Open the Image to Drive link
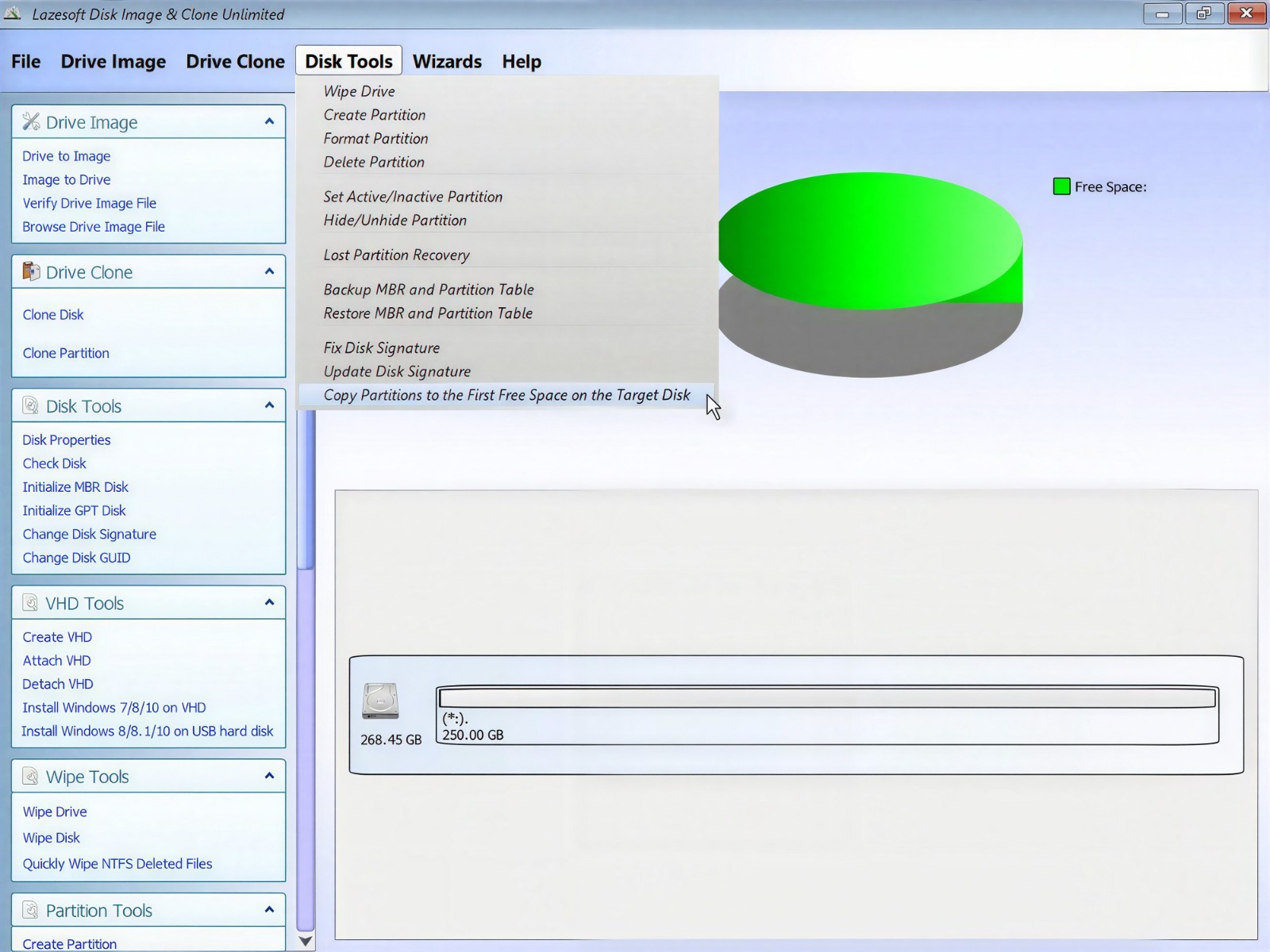 67,180
